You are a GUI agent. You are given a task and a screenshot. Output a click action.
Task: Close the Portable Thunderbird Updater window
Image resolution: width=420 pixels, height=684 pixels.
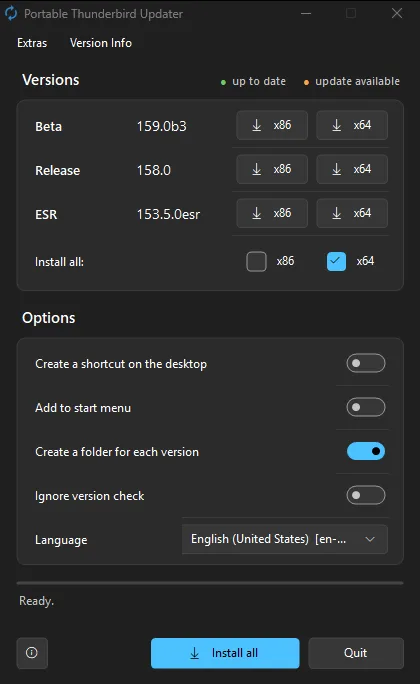click(397, 14)
